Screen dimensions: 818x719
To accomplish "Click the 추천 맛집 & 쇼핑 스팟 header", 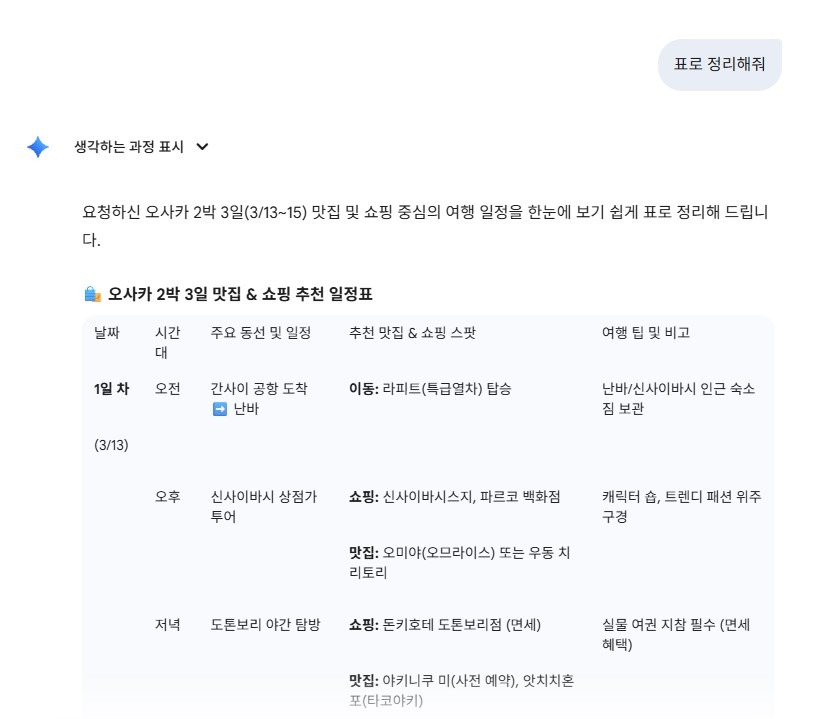I will point(418,333).
